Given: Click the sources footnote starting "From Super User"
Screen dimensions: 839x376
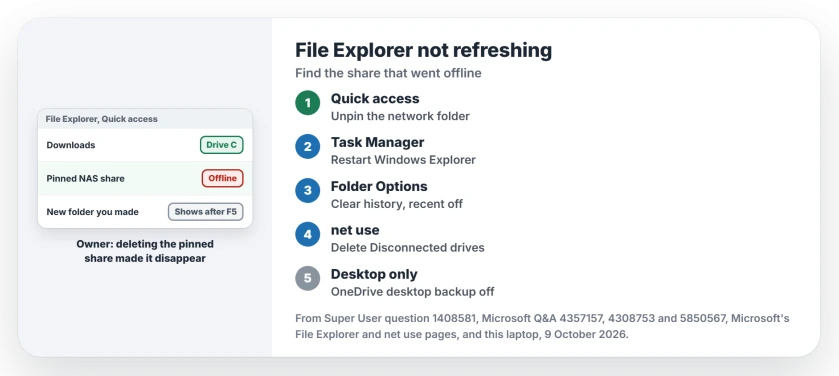Looking at the screenshot, I should point(542,327).
